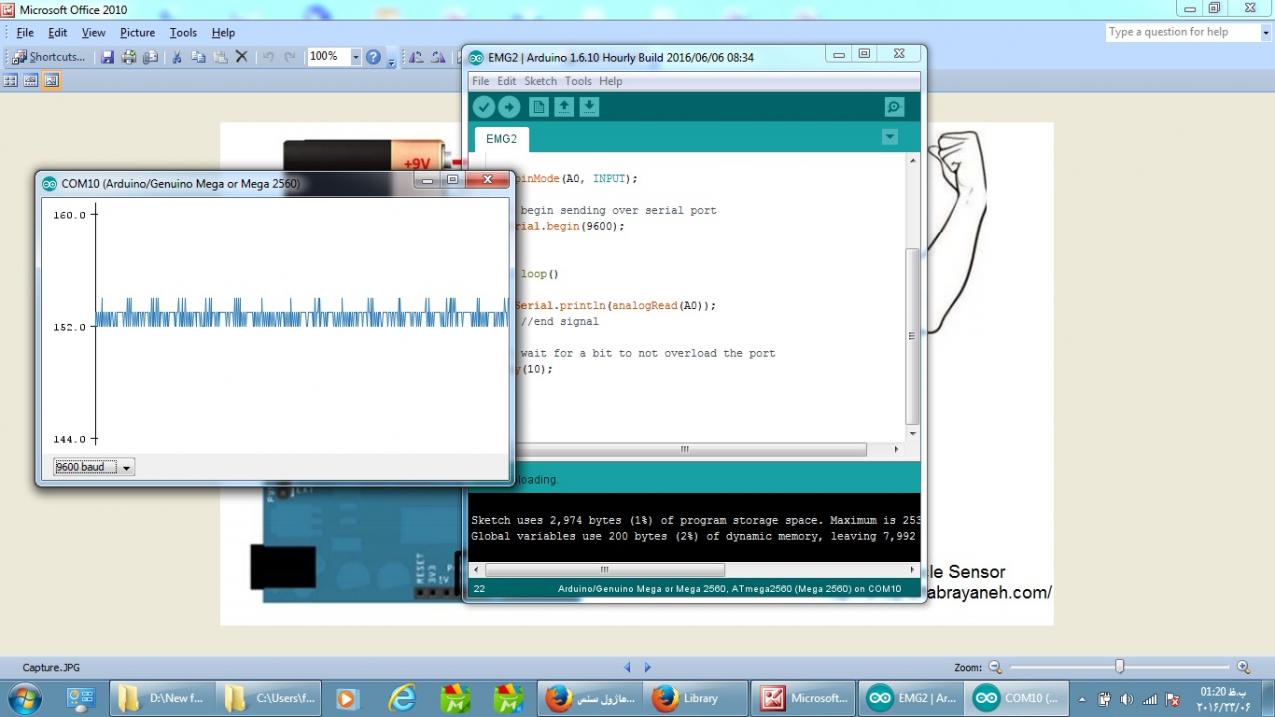Click the Arduino Upload arrow button

(x=510, y=107)
